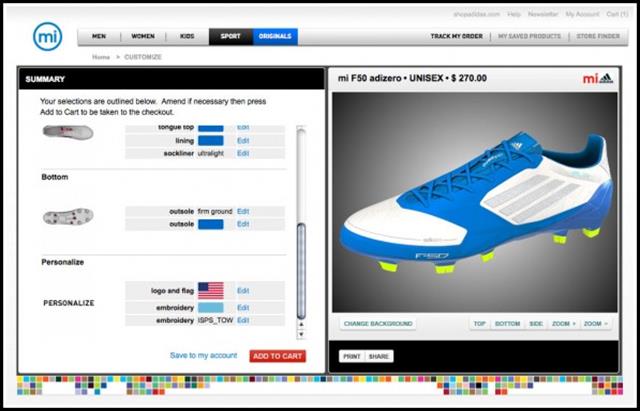The width and height of the screenshot is (640, 411).
Task: Click Save to my account
Action: point(203,355)
